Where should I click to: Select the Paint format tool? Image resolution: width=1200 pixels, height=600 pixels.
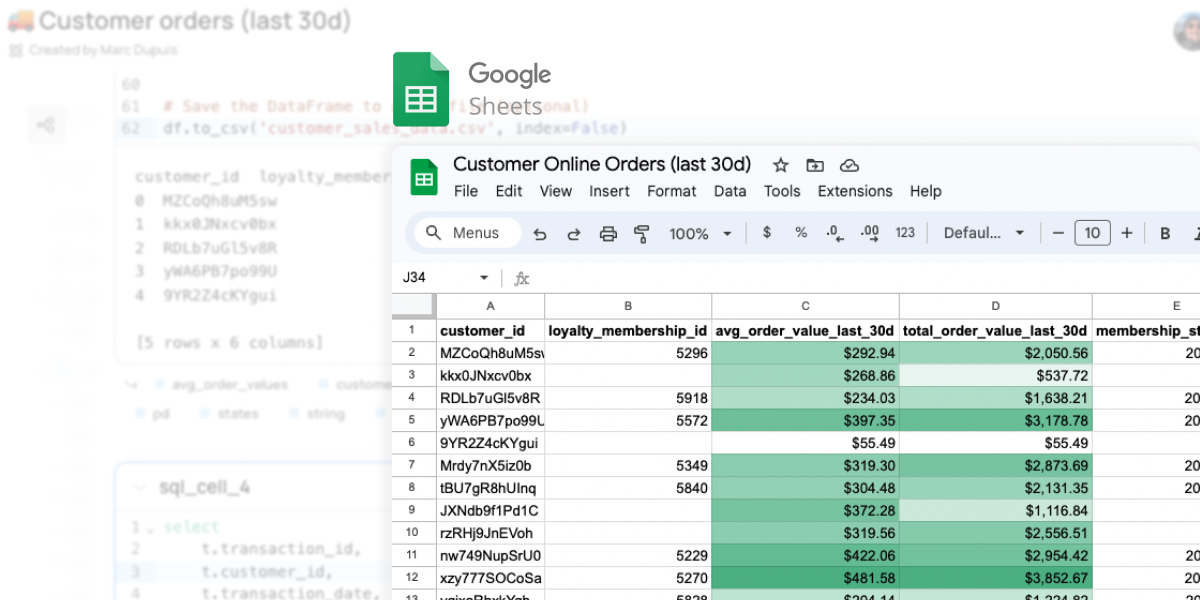click(x=642, y=234)
